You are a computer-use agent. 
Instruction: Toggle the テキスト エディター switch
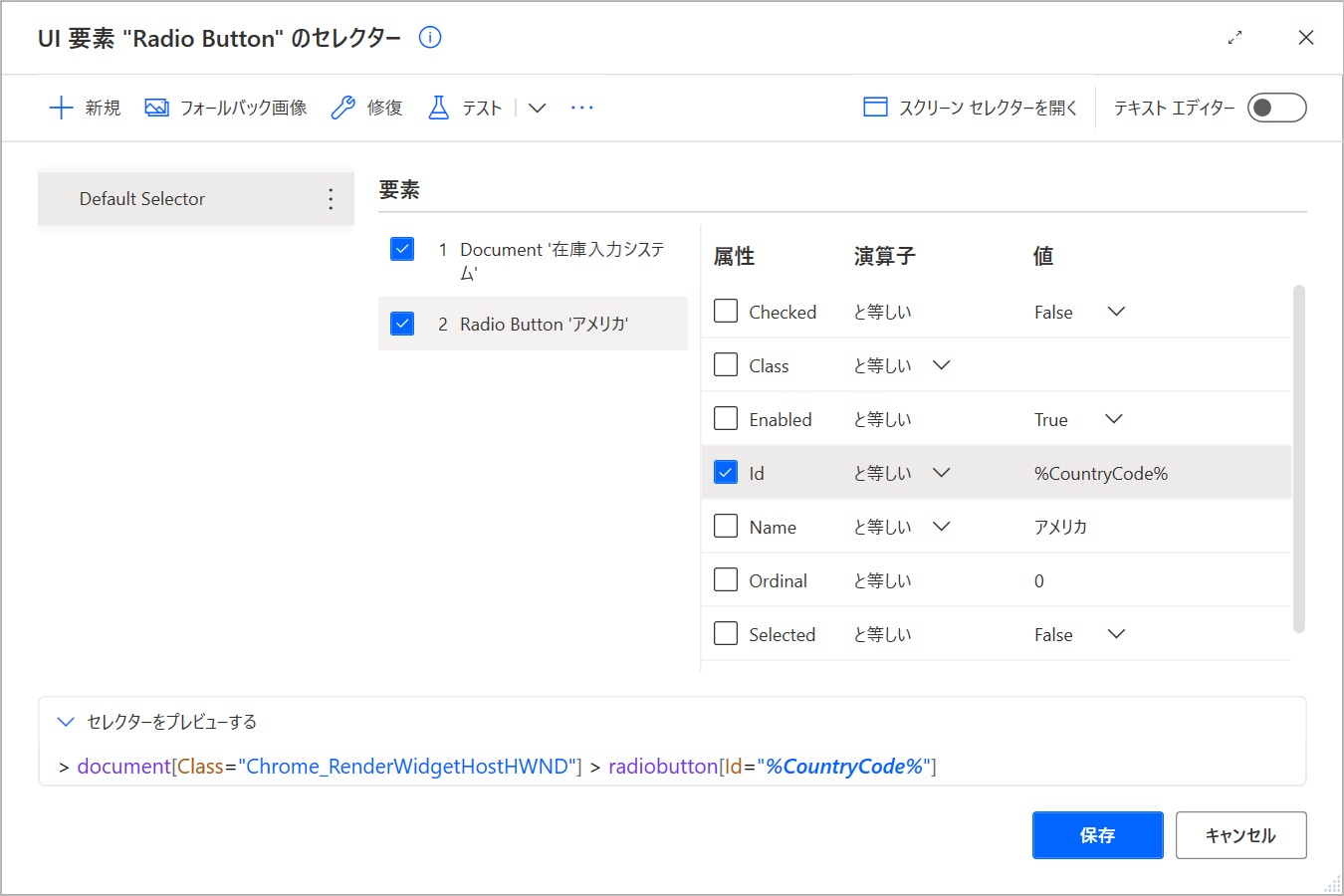tap(1277, 108)
